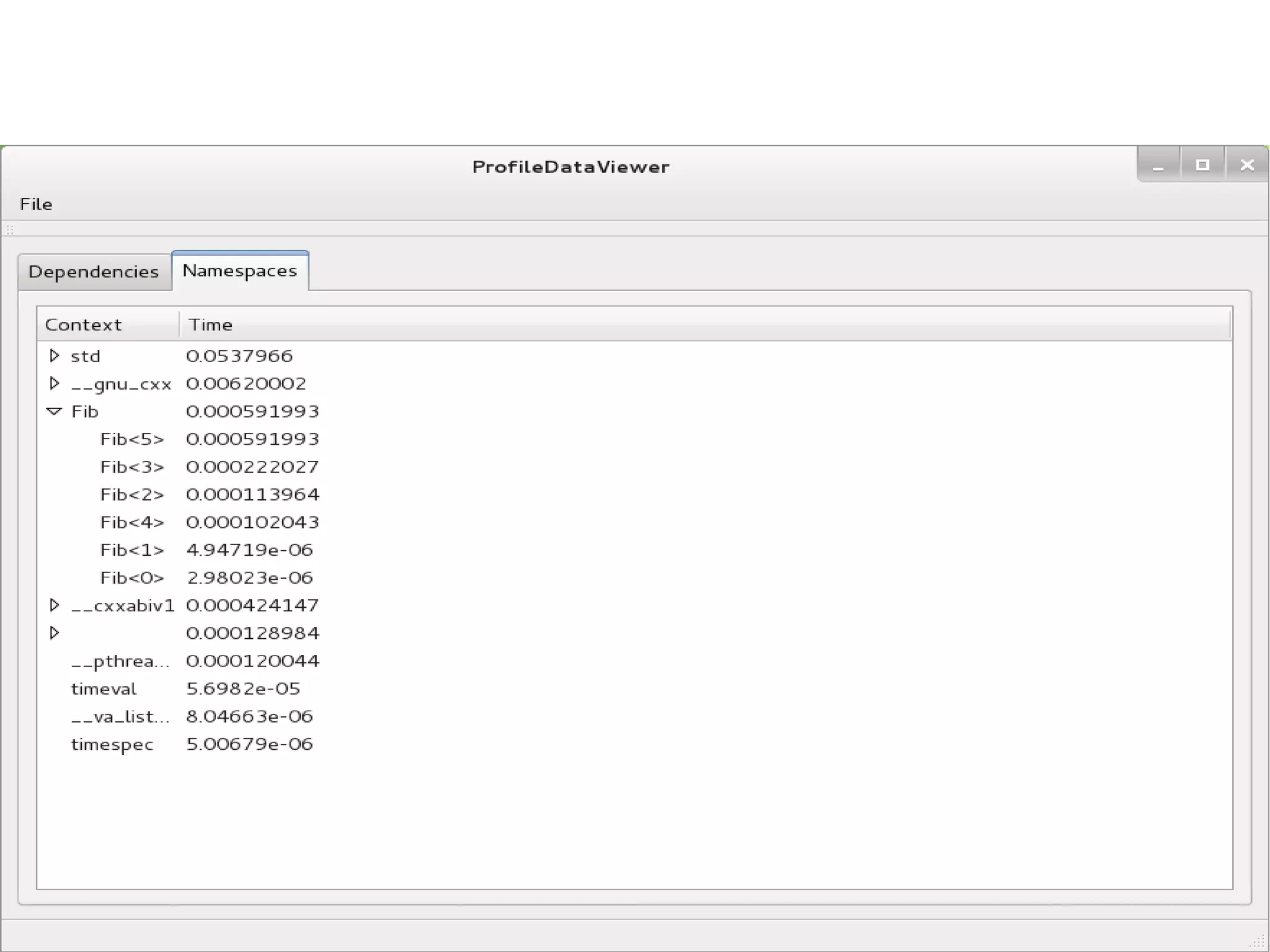1270x952 pixels.
Task: Select the timespec entry
Action: pos(112,744)
